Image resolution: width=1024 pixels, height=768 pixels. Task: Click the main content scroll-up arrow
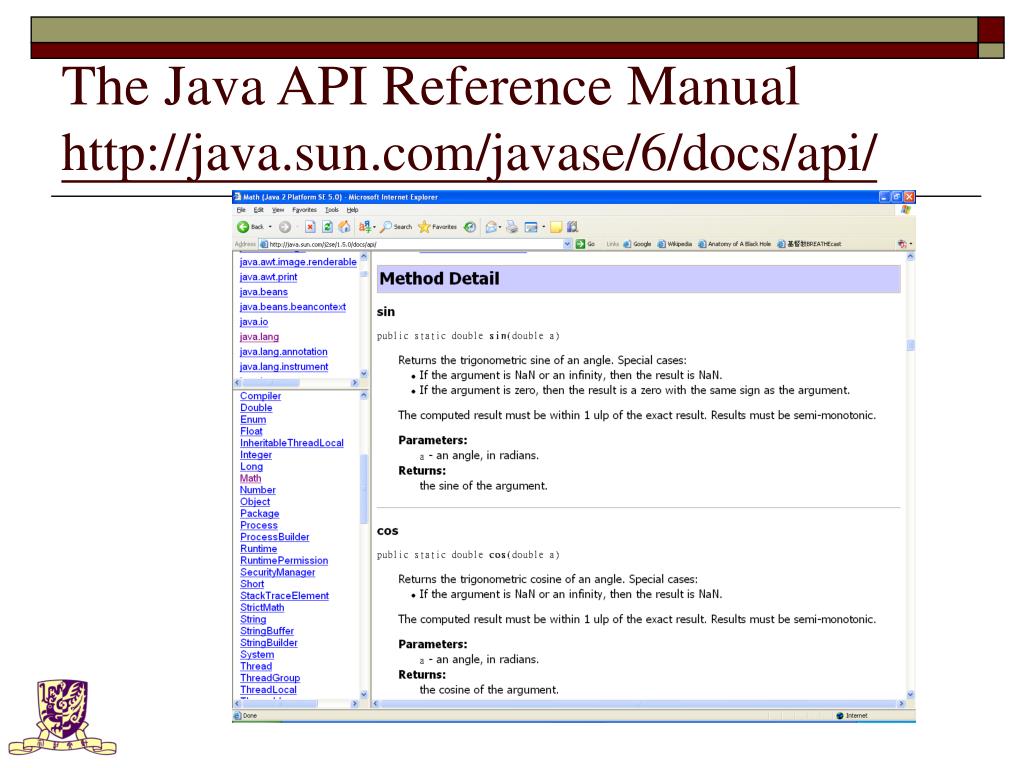pyautogui.click(x=910, y=258)
